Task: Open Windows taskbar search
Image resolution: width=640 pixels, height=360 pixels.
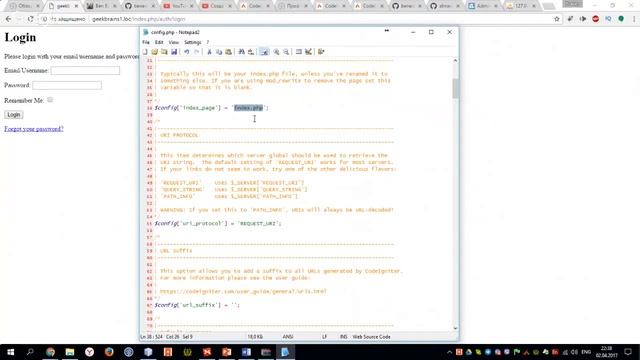Action: [x=30, y=352]
